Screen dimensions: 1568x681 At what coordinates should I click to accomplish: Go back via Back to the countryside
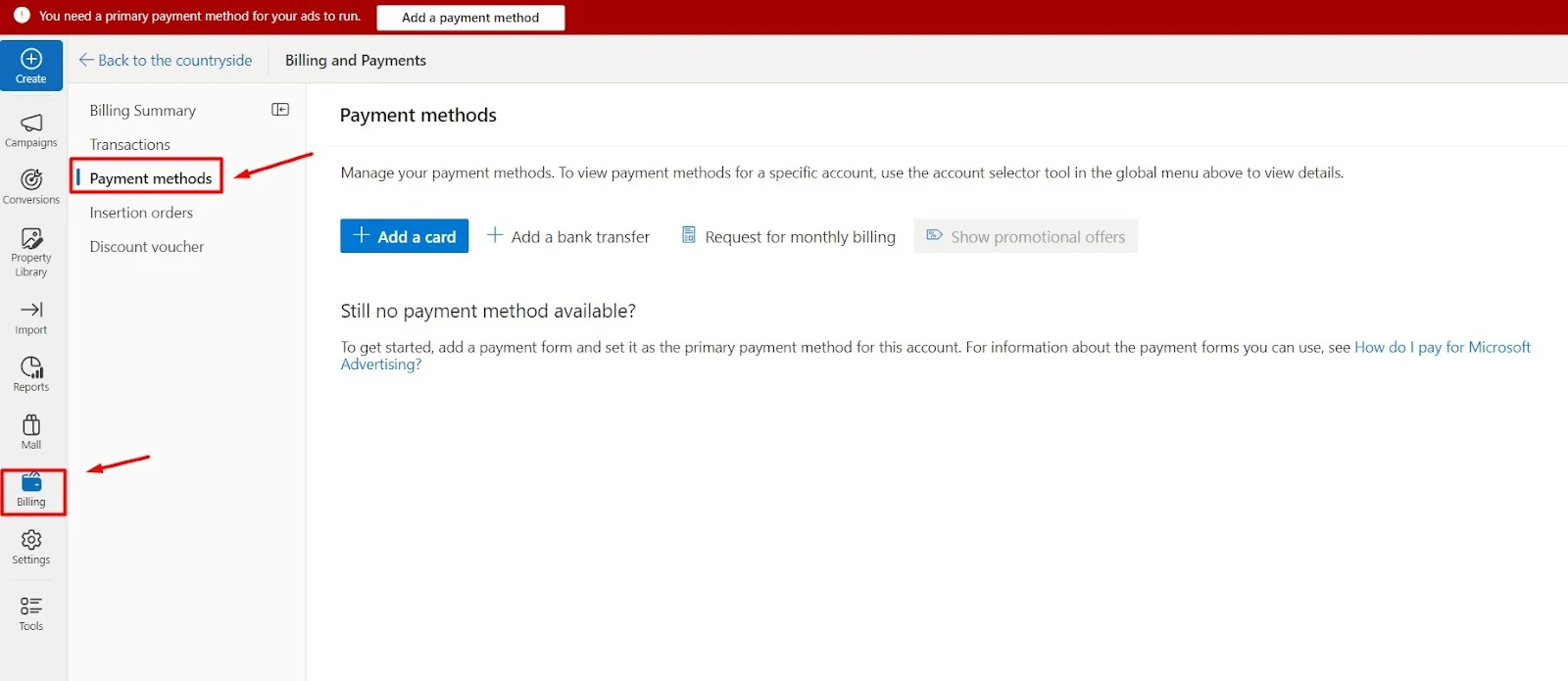coord(166,60)
